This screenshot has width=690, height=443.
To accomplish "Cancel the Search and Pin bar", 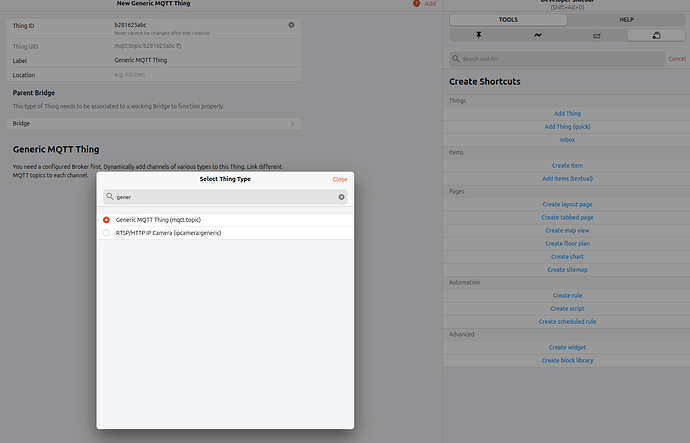I will tap(676, 59).
